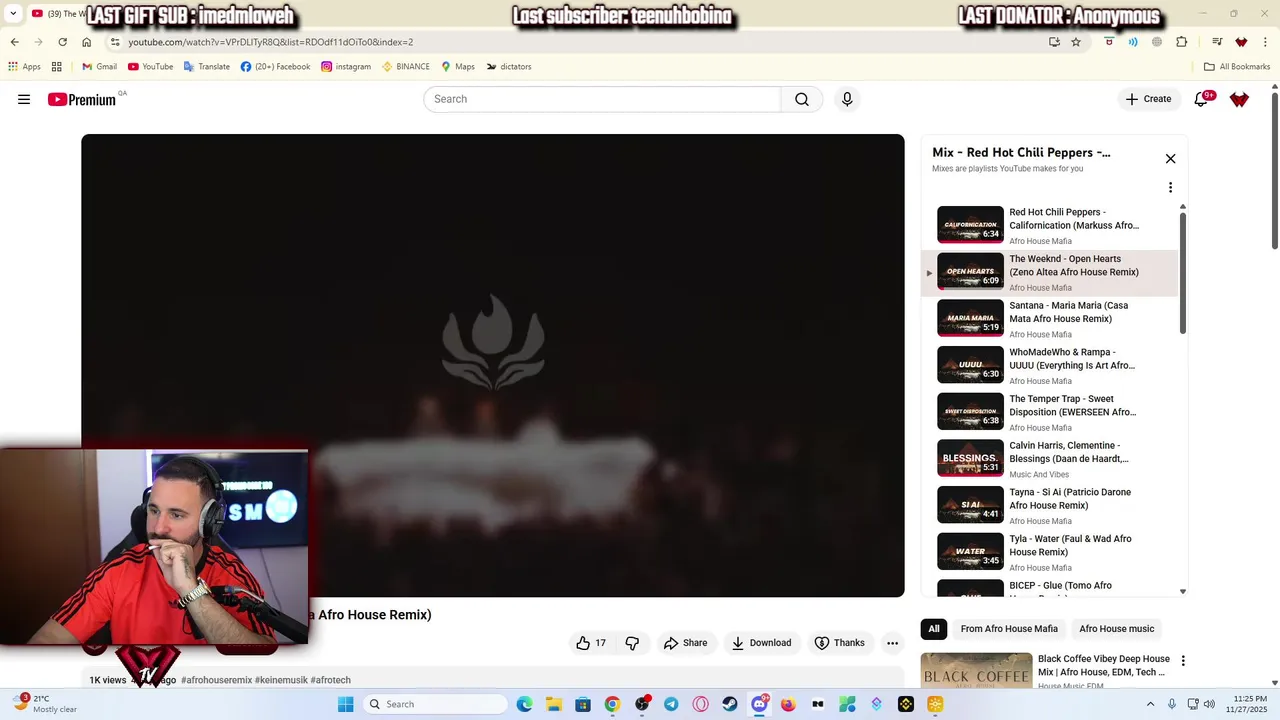The width and height of the screenshot is (1280, 720).
Task: Open Mix playlist options menu
Action: pyautogui.click(x=1170, y=187)
